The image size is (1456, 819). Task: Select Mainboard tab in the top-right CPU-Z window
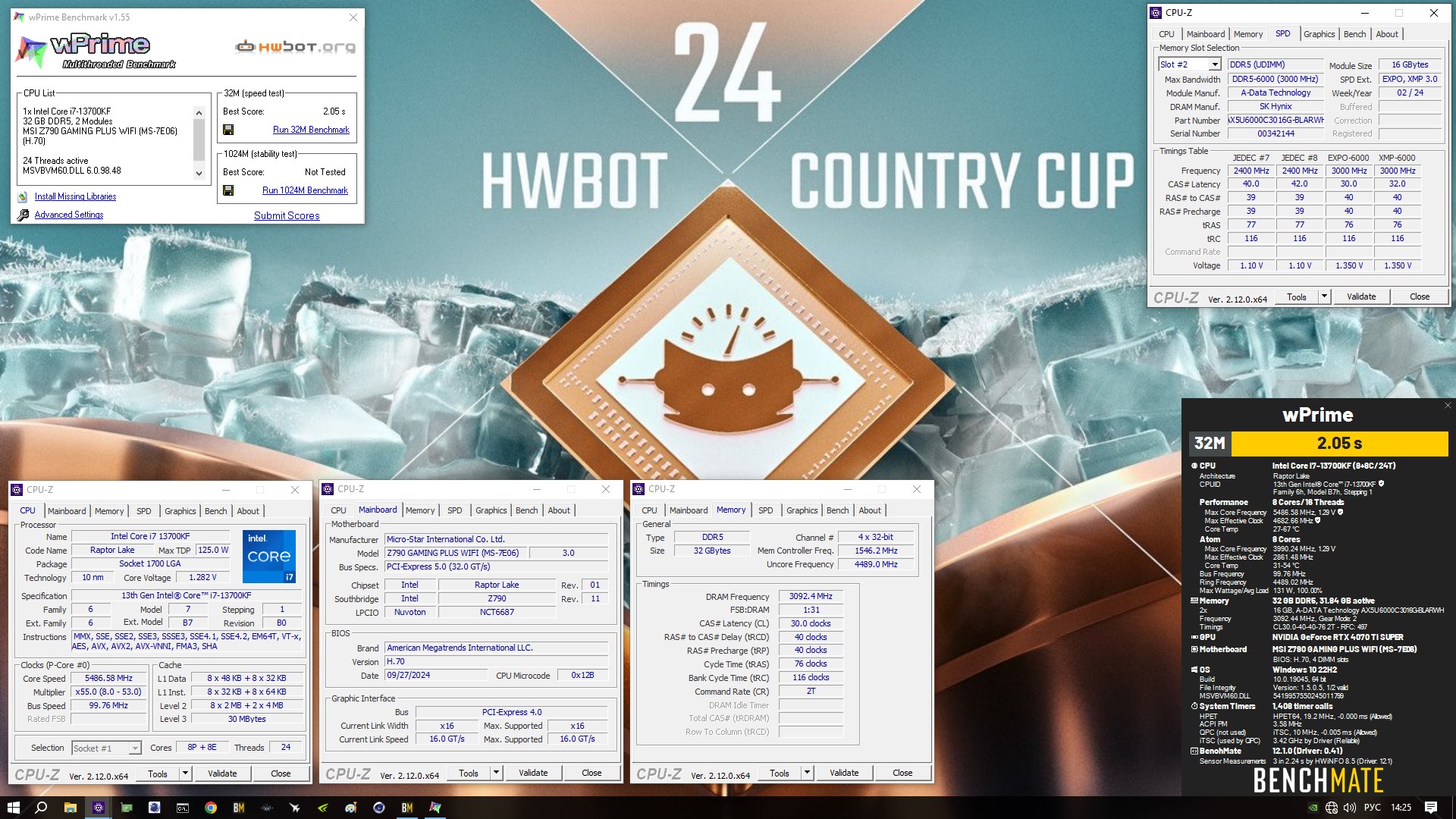[1206, 34]
